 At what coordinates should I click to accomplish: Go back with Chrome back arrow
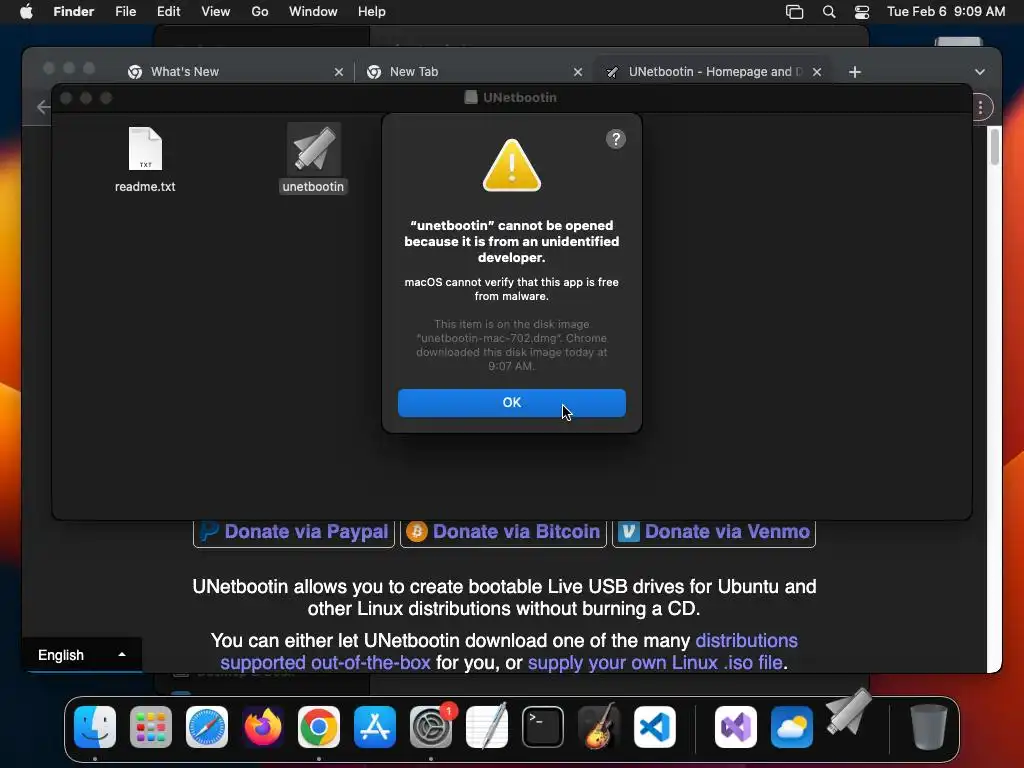click(43, 107)
